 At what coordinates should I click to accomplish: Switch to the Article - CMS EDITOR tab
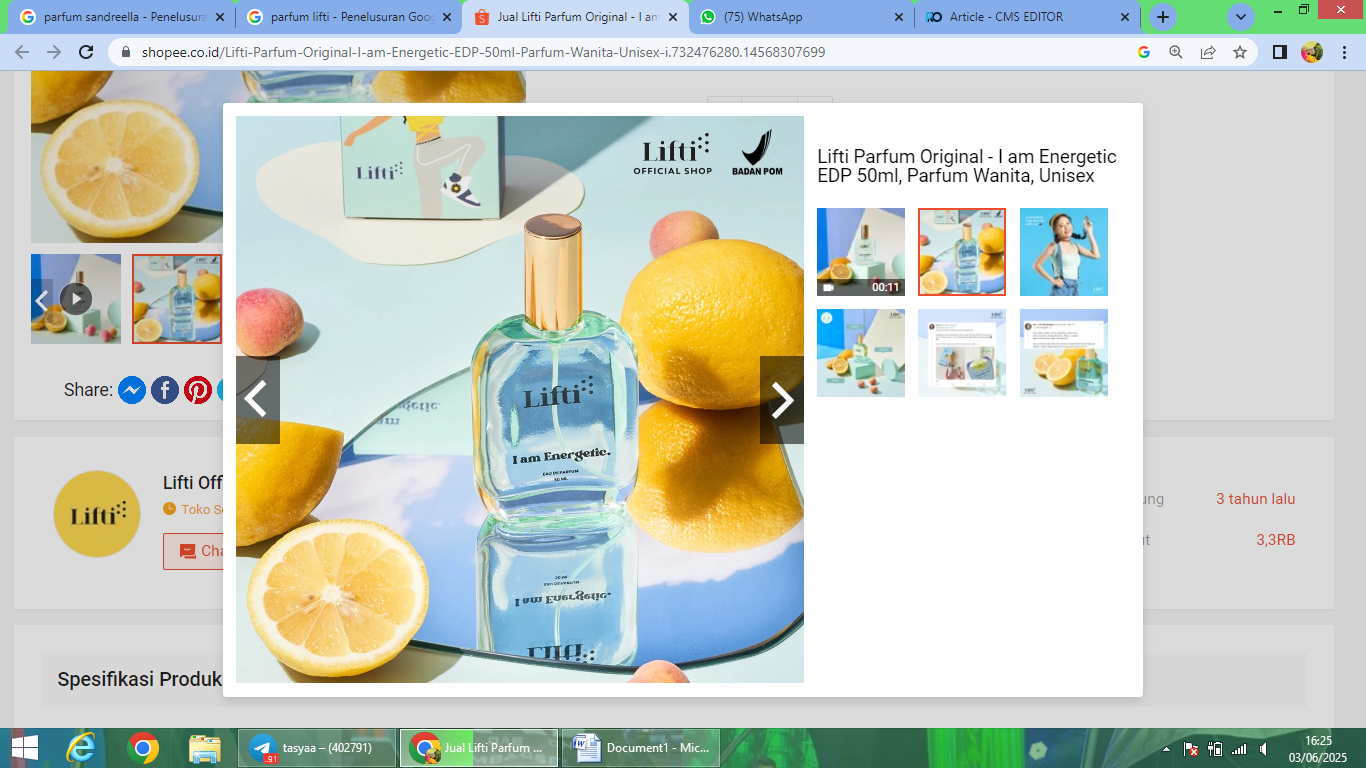pyautogui.click(x=1029, y=17)
